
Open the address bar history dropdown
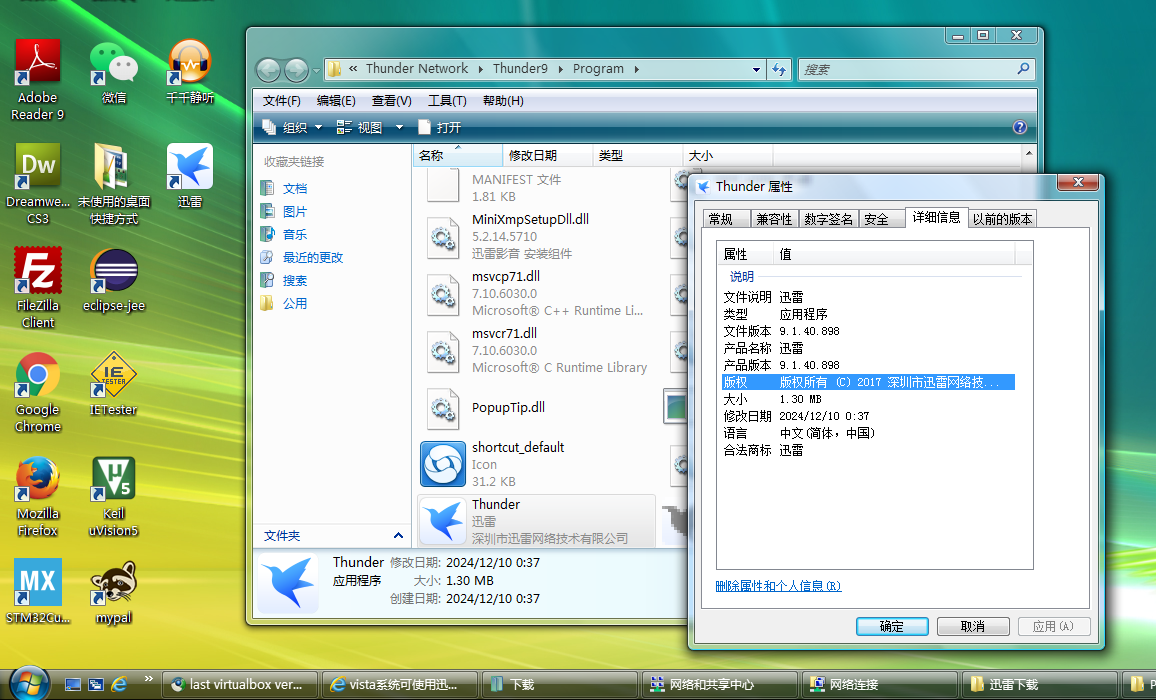coord(756,69)
